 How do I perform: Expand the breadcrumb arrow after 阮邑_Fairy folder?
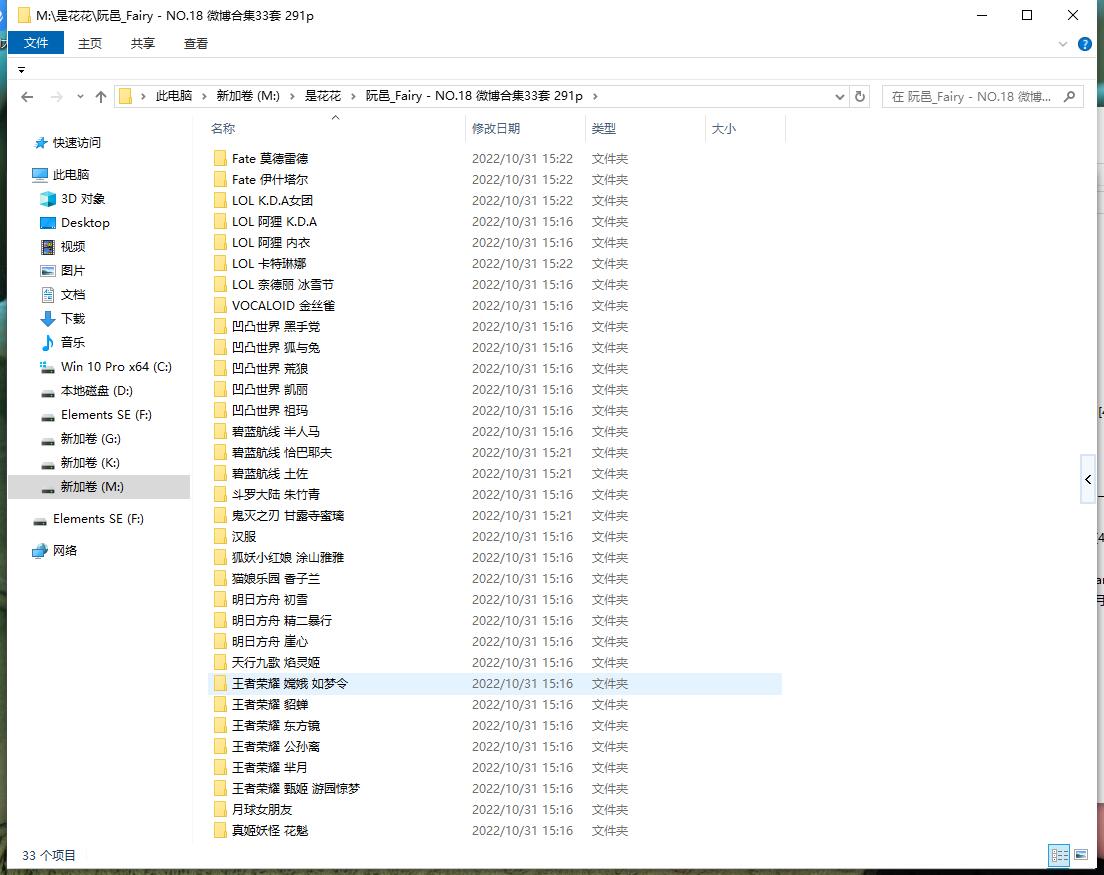point(595,96)
